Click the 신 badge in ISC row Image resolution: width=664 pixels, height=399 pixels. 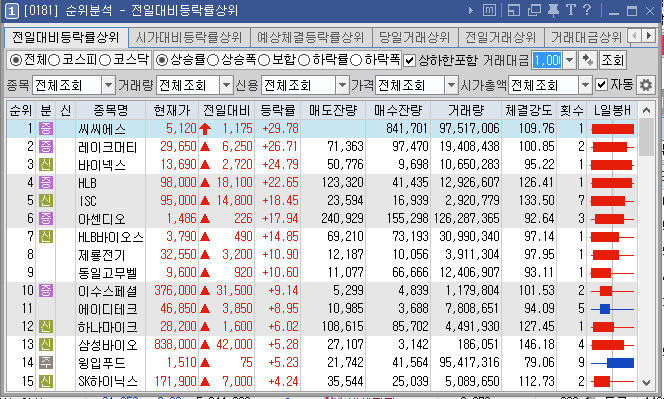click(46, 200)
